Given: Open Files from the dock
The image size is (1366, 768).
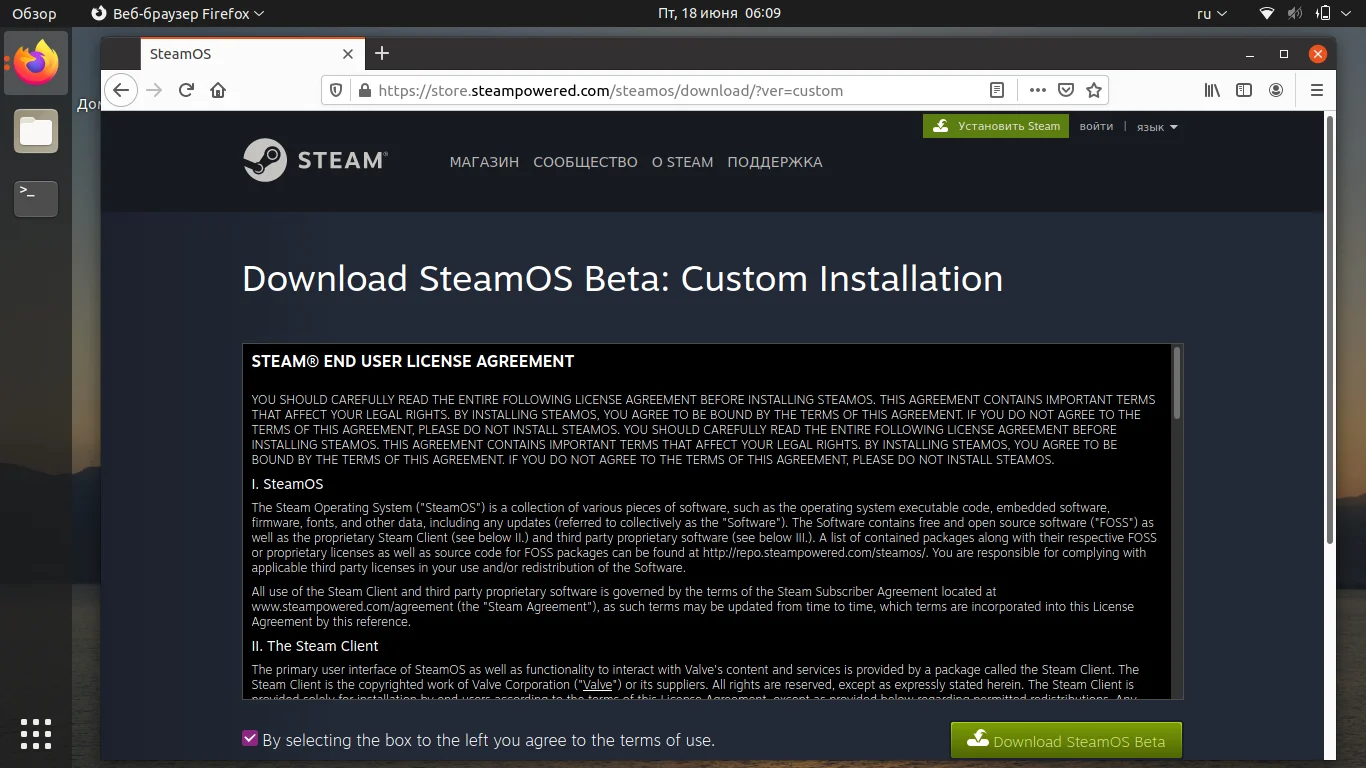Looking at the screenshot, I should click(36, 131).
